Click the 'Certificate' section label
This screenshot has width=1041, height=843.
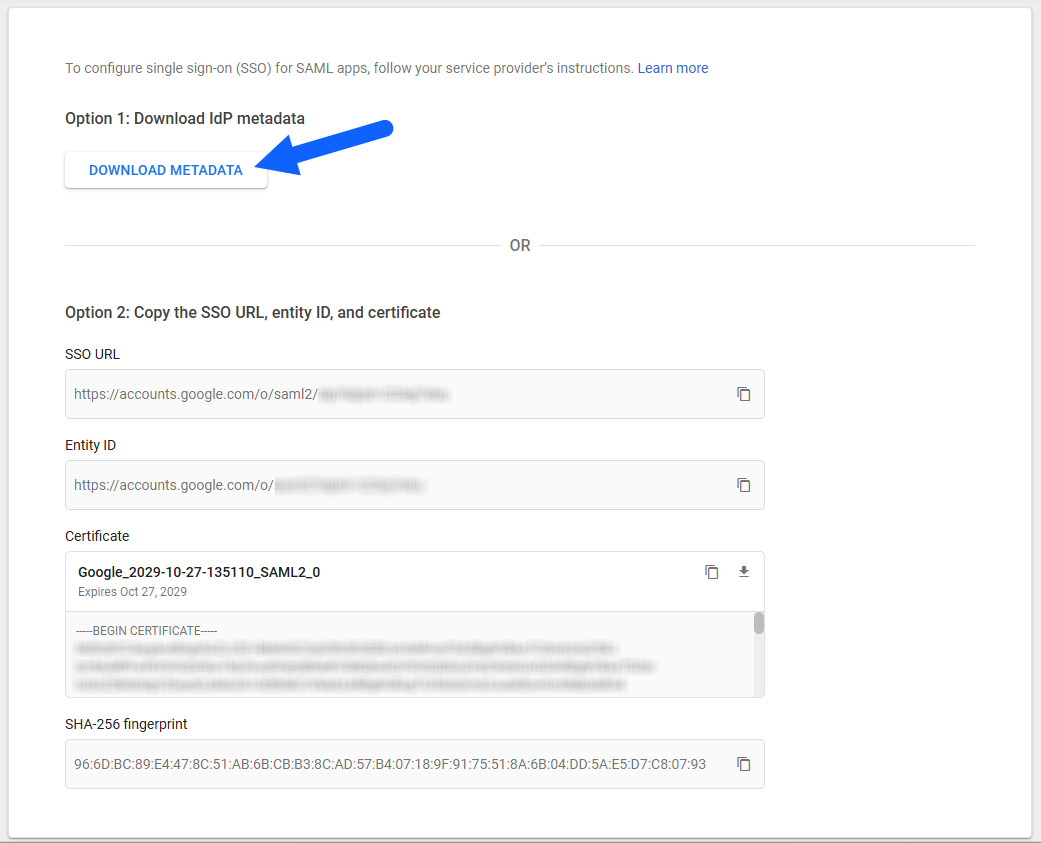point(97,536)
